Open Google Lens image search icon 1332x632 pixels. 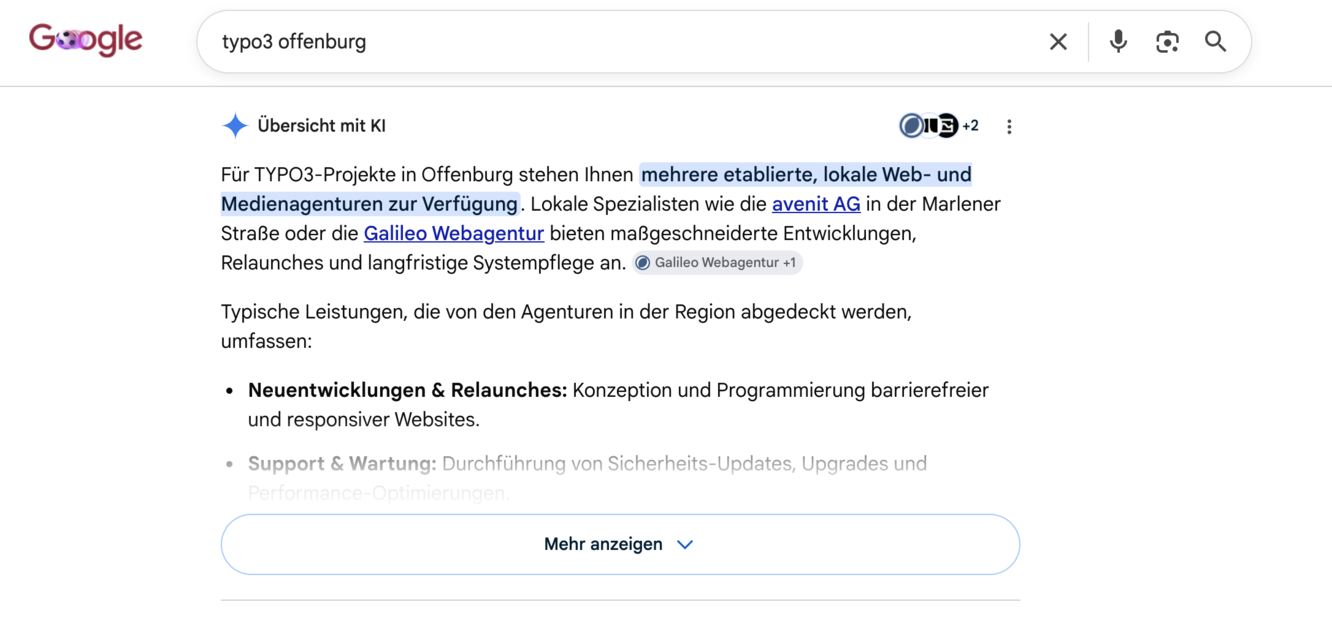pyautogui.click(x=1167, y=42)
